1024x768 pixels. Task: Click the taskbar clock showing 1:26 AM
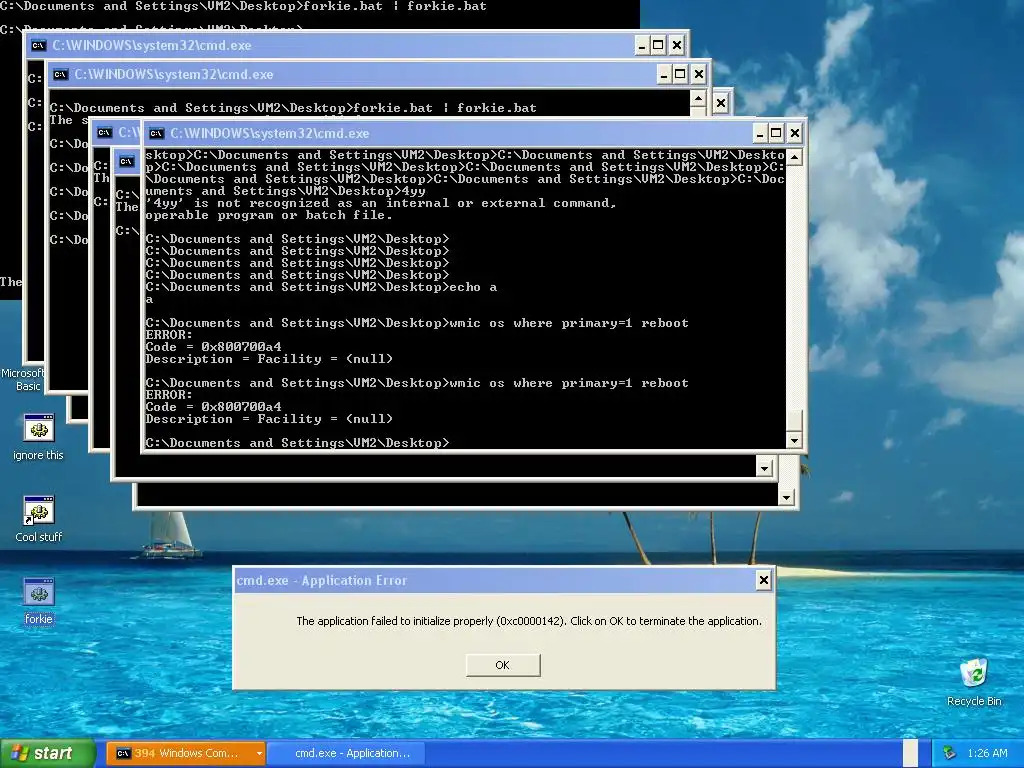(x=987, y=753)
